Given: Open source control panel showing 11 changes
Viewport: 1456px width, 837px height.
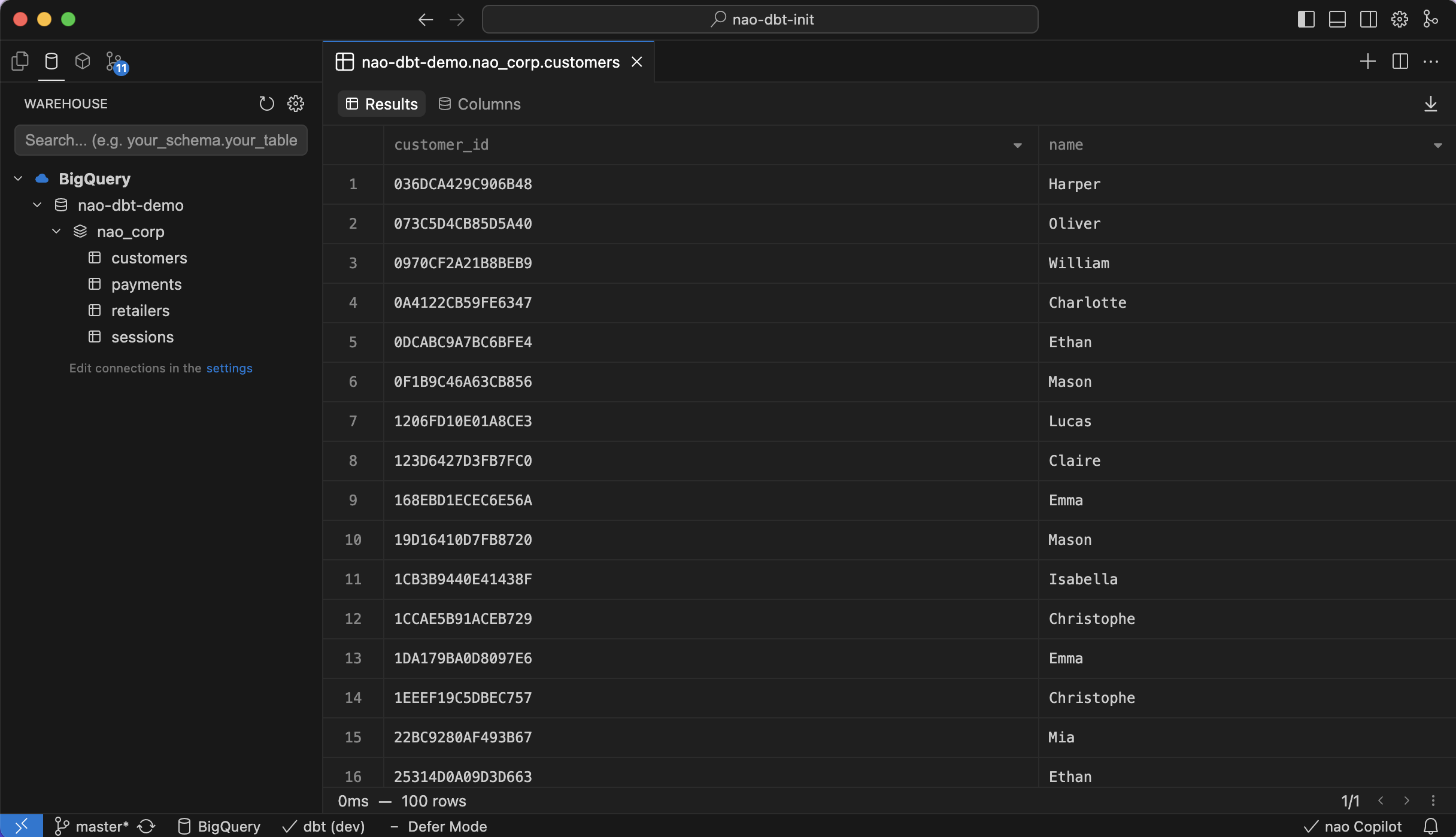Looking at the screenshot, I should (115, 61).
